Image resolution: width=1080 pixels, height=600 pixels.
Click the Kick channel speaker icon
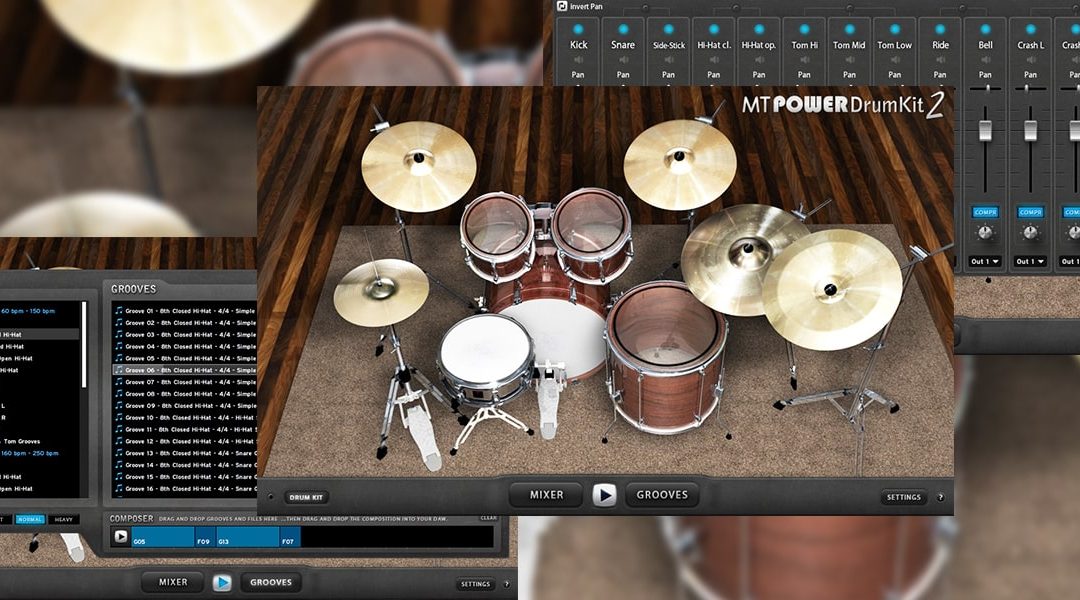click(579, 60)
